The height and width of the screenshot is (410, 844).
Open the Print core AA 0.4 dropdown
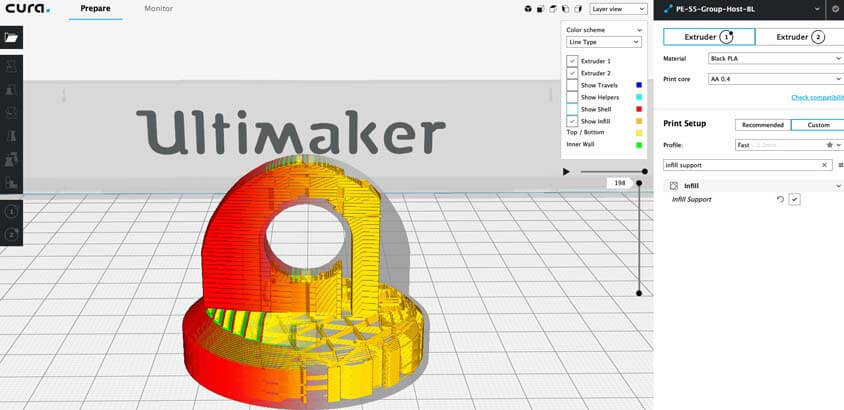coord(776,79)
